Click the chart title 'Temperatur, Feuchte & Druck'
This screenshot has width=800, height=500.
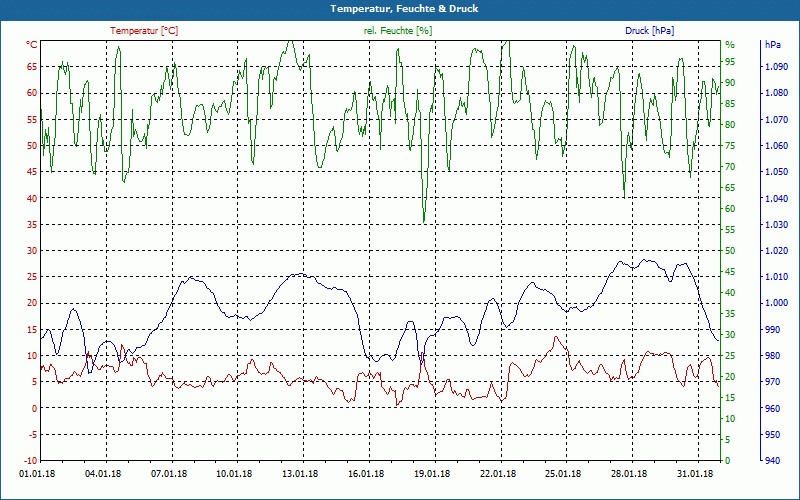click(404, 9)
